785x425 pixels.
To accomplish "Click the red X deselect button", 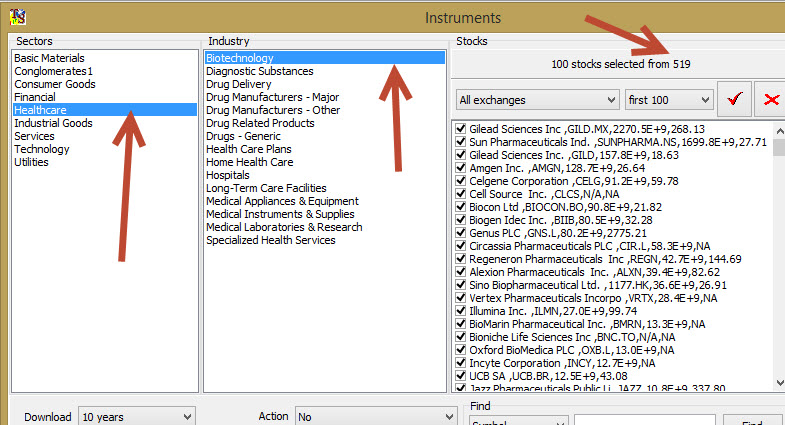I will pos(771,99).
